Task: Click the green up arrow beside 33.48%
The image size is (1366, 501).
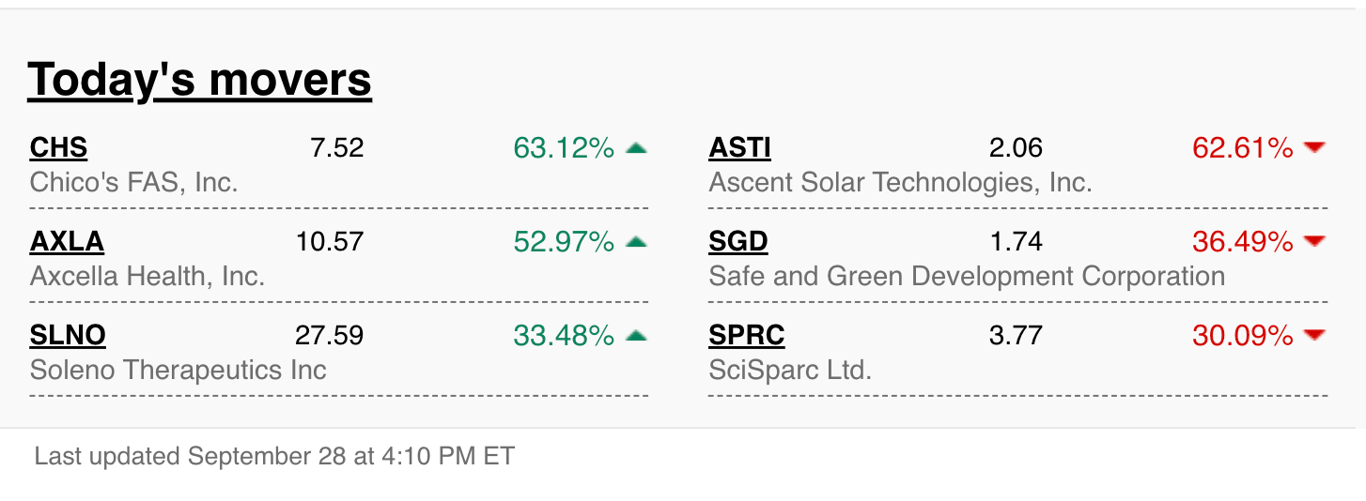Action: (636, 335)
